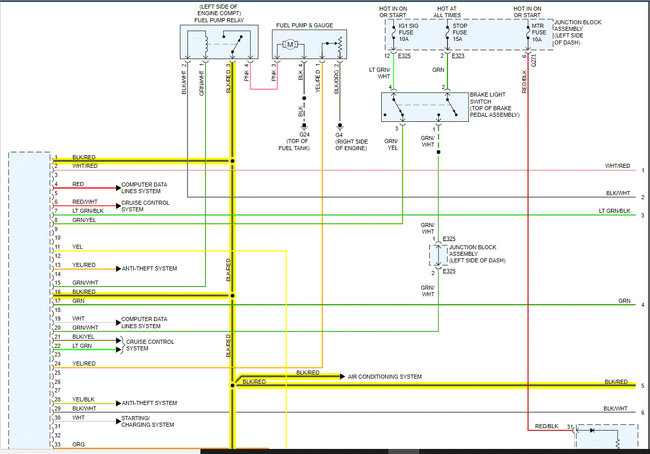Select YEL/RED label at pin 24
Screen dimensions: 650x454
coord(84,363)
